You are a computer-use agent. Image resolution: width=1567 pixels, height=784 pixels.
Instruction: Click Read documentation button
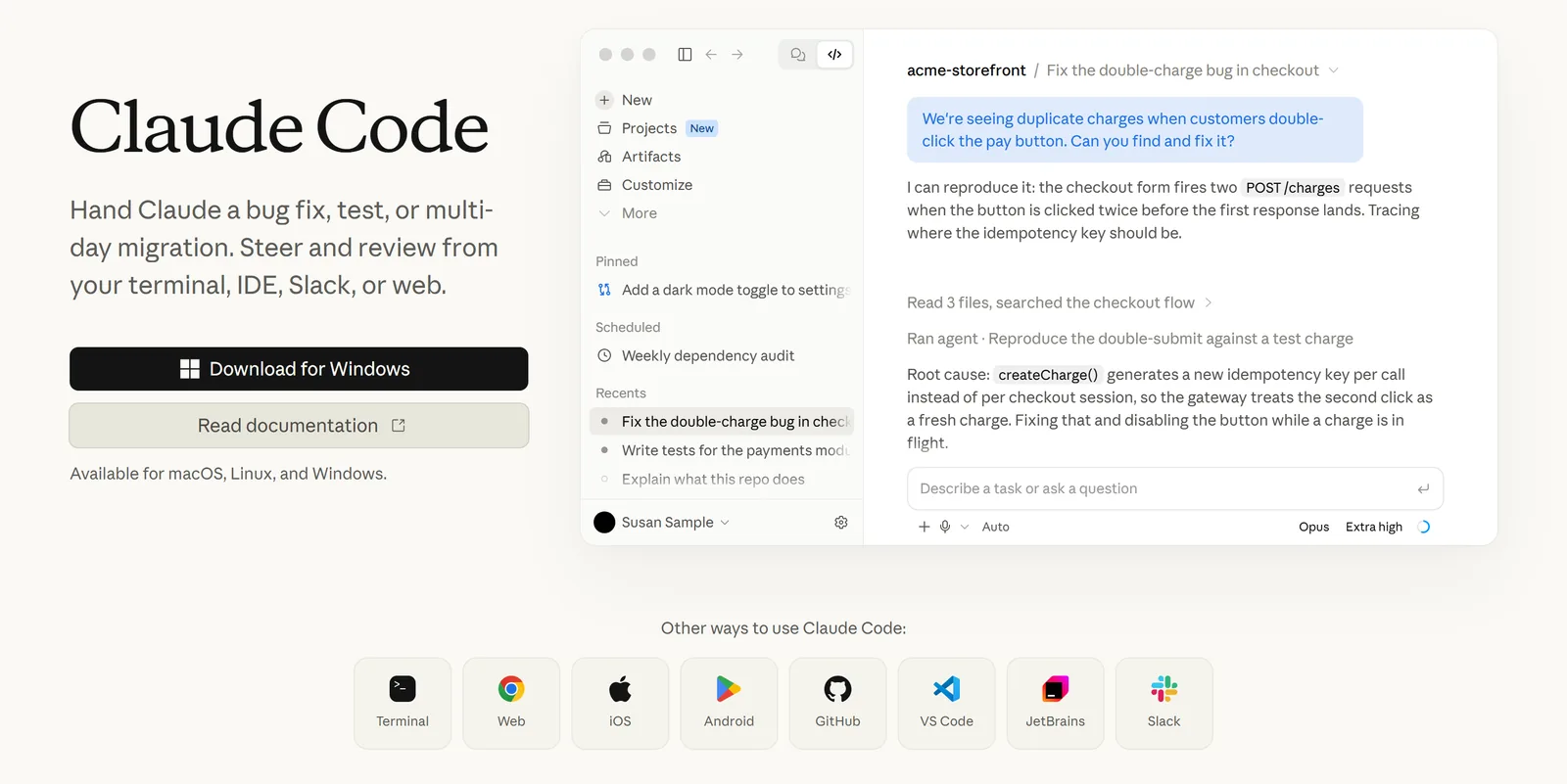coord(299,426)
